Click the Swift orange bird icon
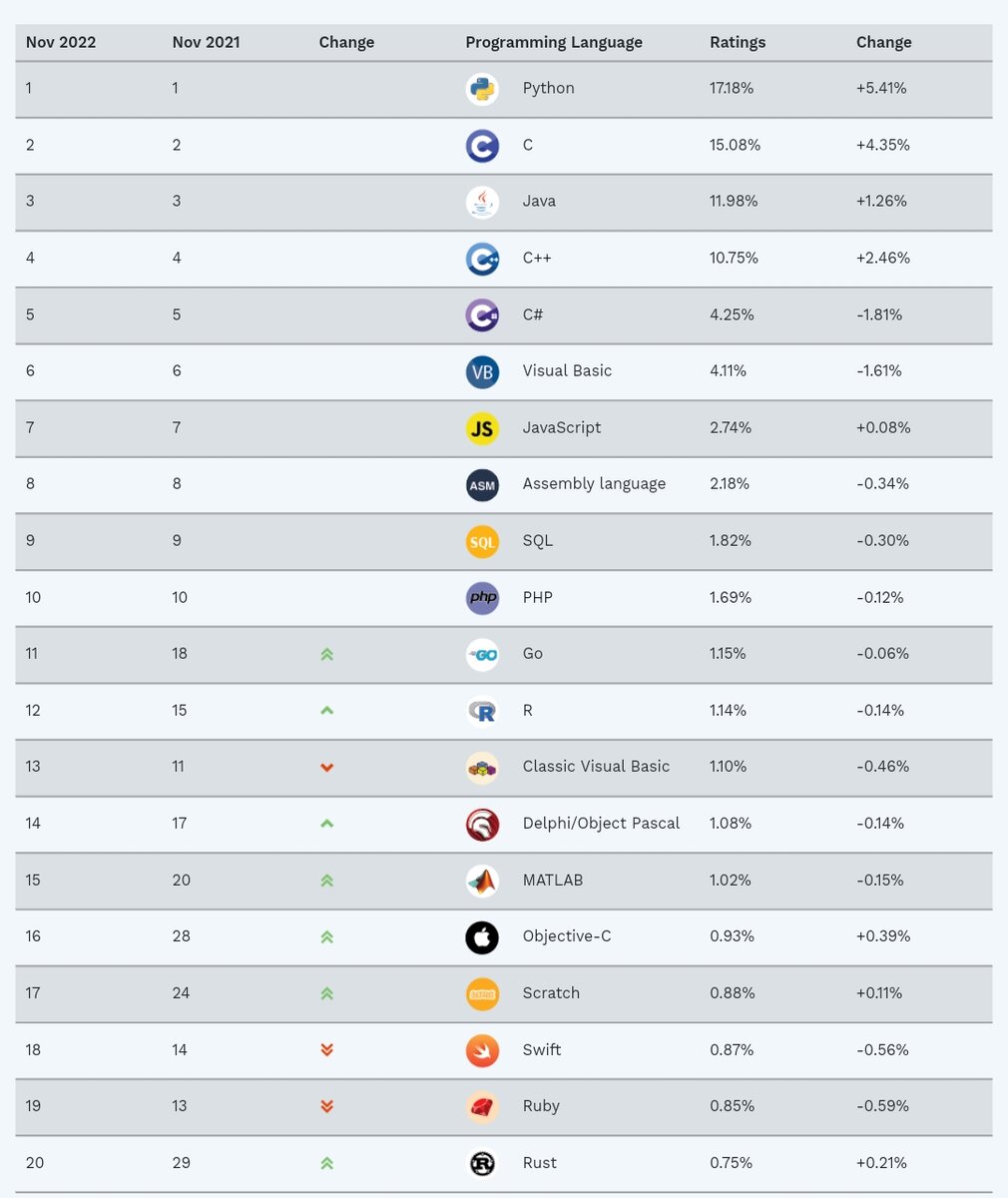The height and width of the screenshot is (1198, 1008). [x=482, y=1050]
